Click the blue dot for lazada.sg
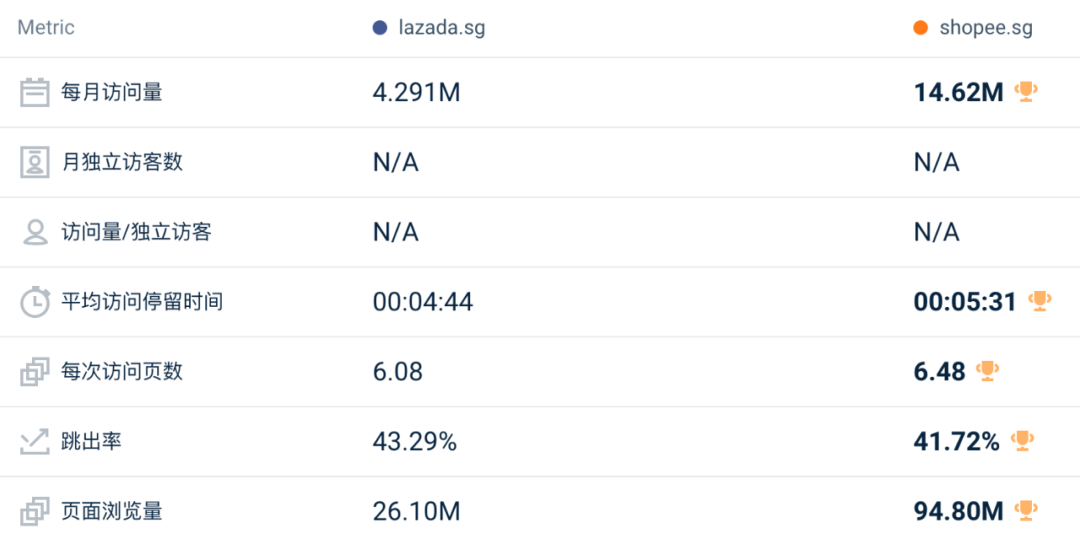This screenshot has width=1080, height=544. pos(380,28)
